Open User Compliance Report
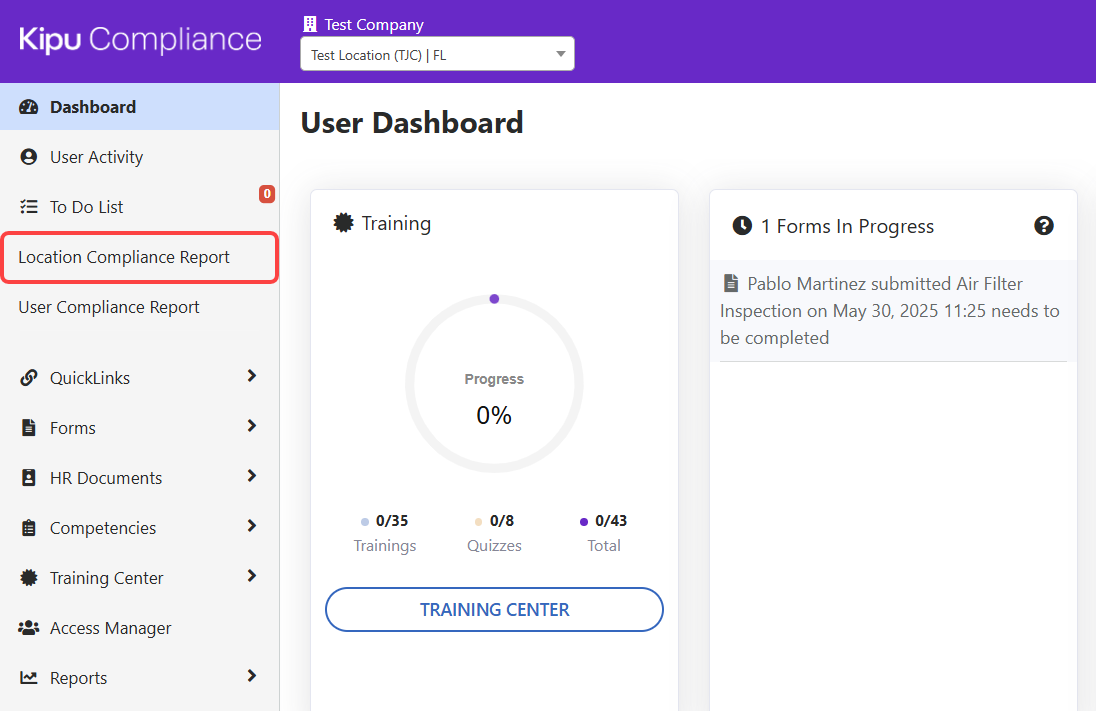The width and height of the screenshot is (1096, 711). (109, 307)
